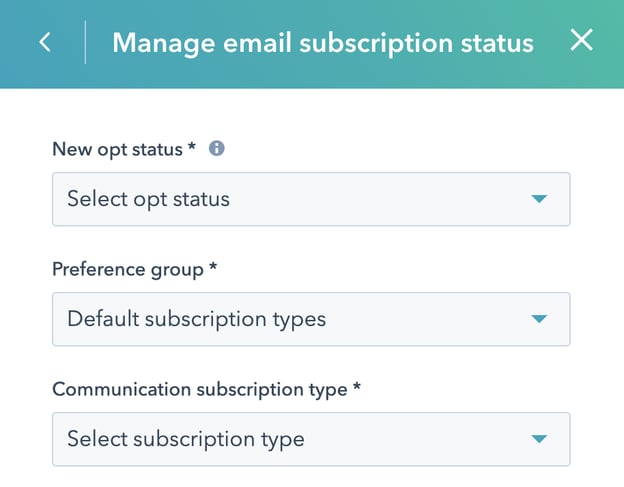Go back using the left chevron
This screenshot has height=487, width=624.
[x=45, y=43]
